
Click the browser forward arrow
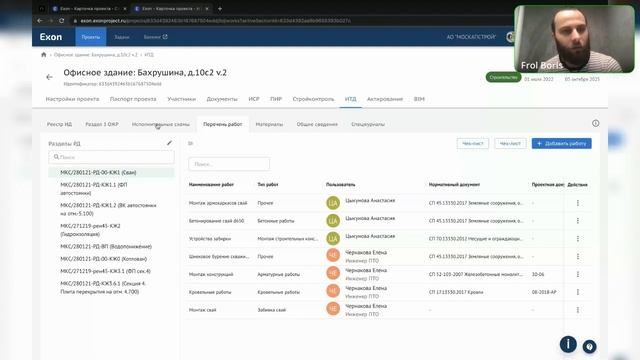[x=51, y=20]
